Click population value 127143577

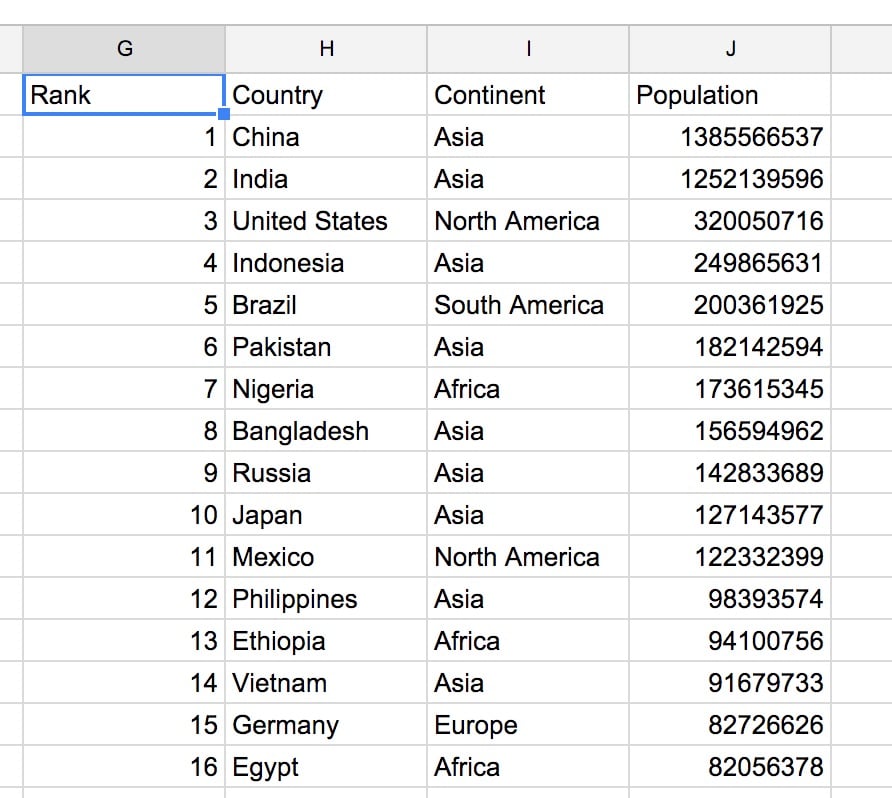(730, 515)
